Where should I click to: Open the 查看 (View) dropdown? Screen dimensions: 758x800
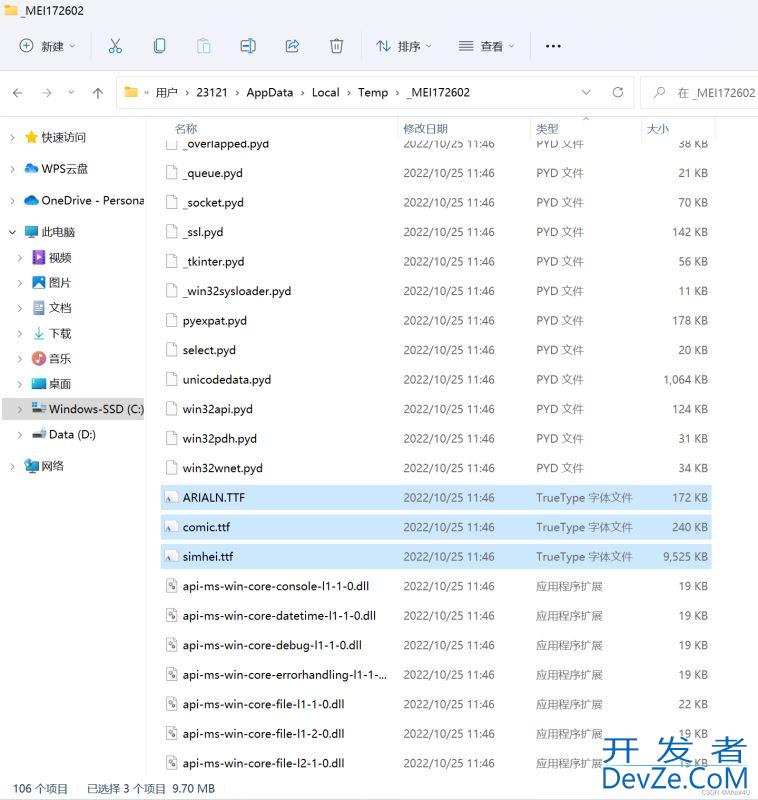coord(486,46)
